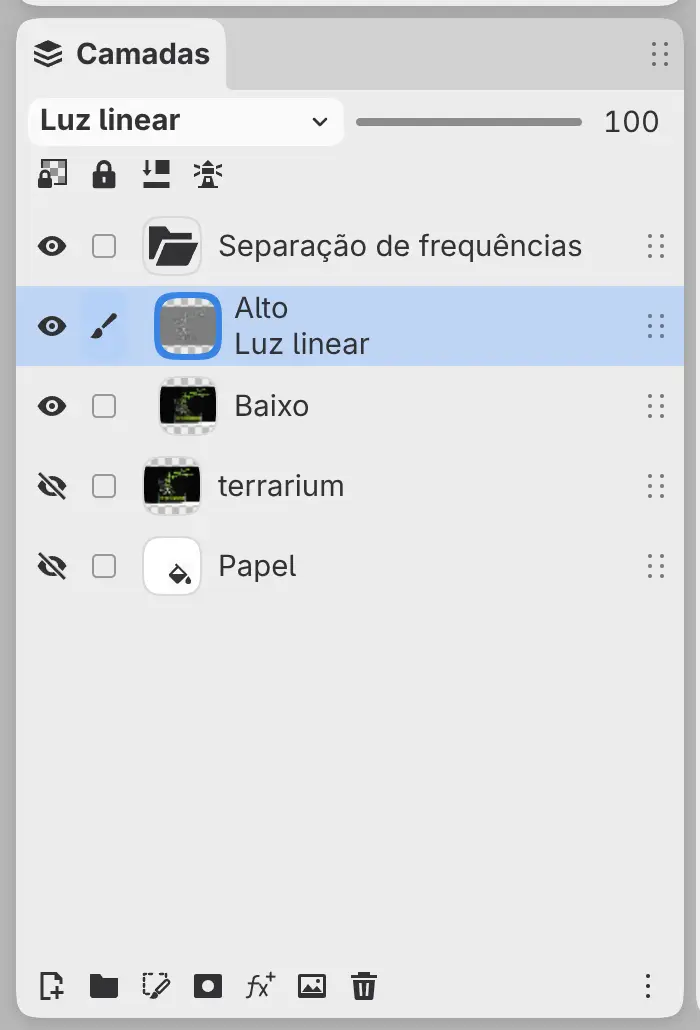Click the Baixo layer thumbnail

coord(188,406)
